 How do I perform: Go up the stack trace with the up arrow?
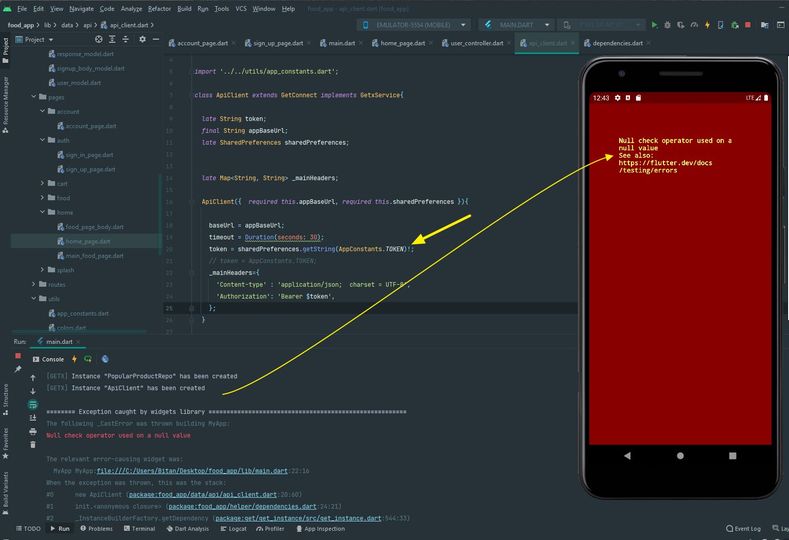point(33,377)
